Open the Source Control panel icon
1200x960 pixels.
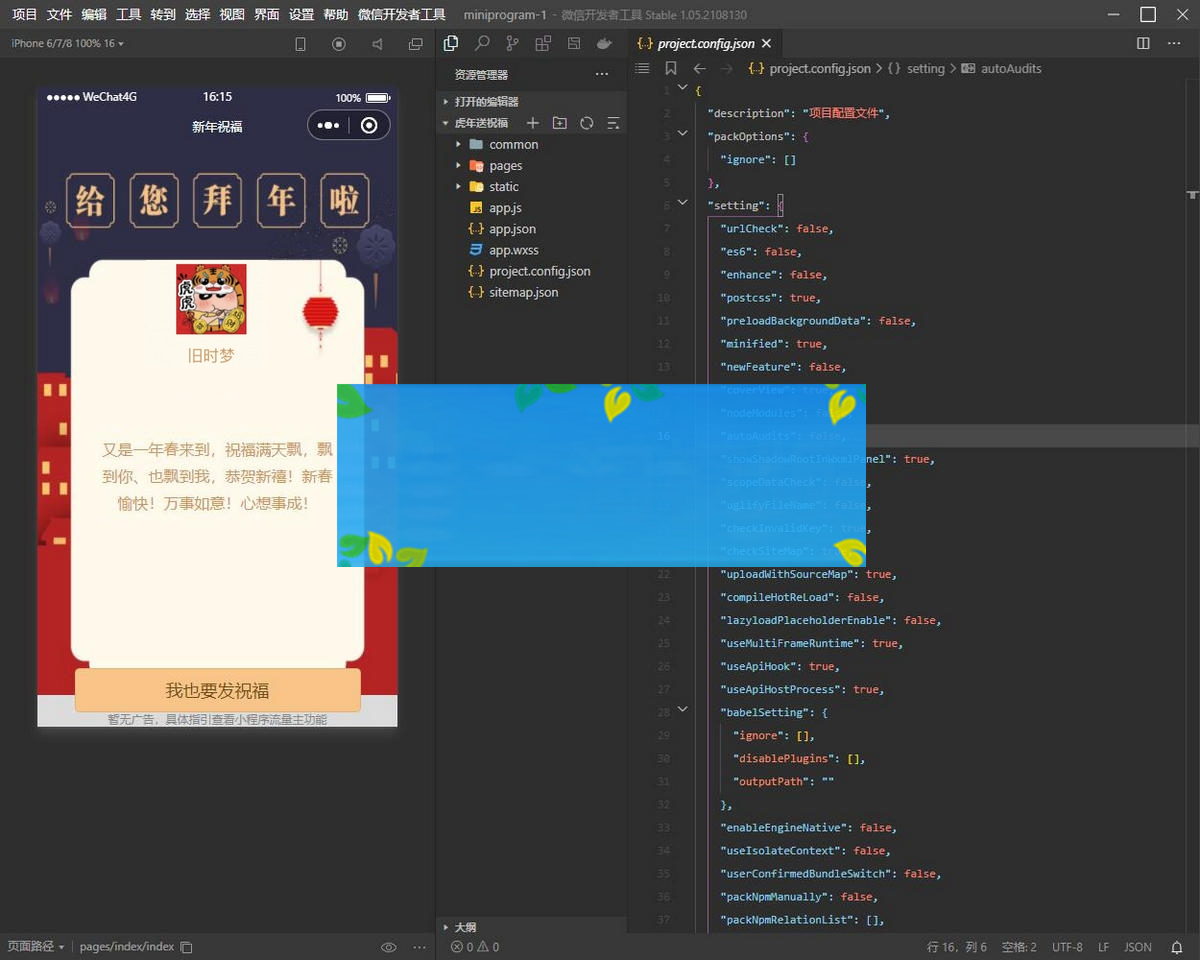coord(512,44)
